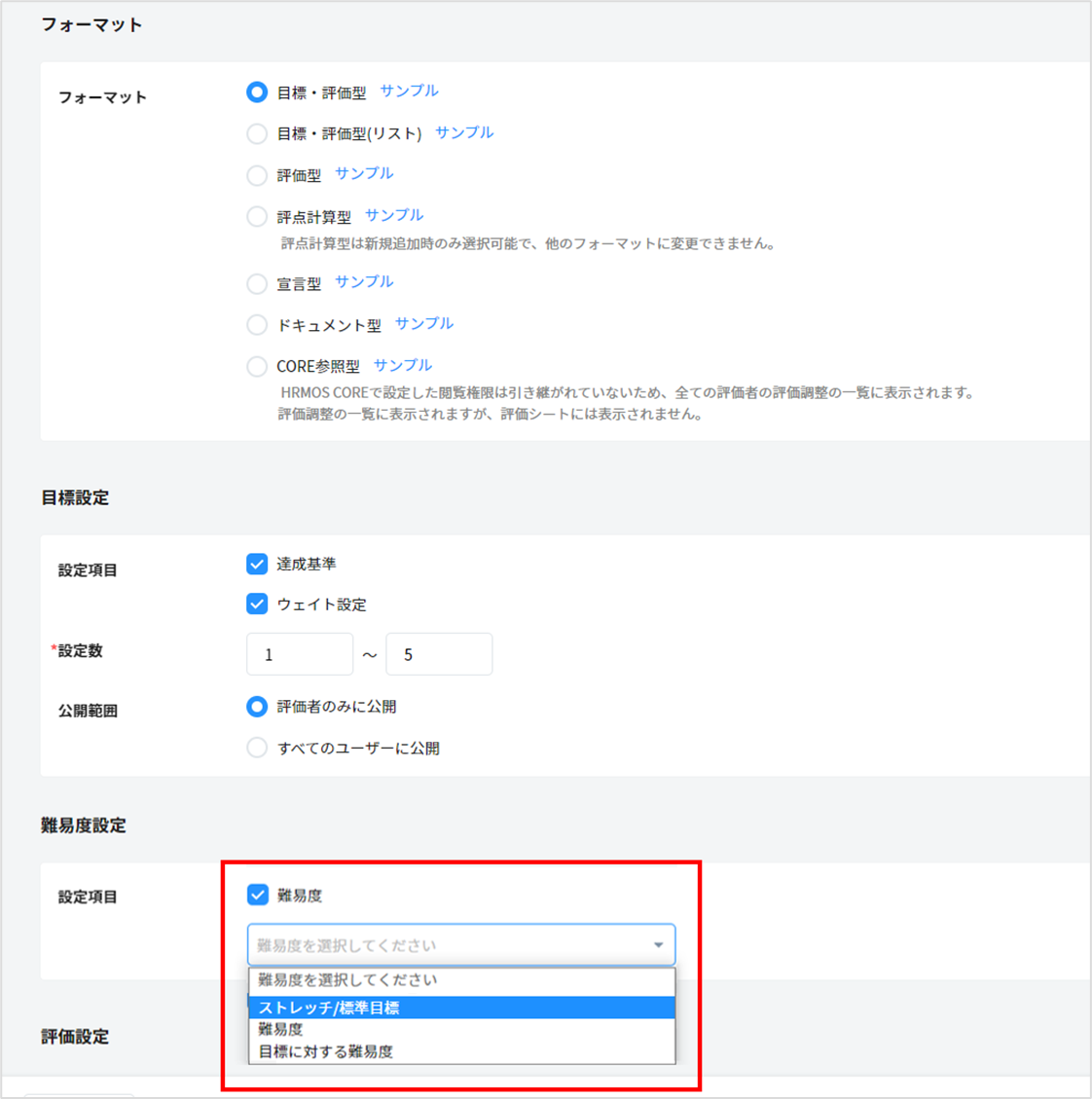Select the ドキュメント型 radio button

tap(257, 325)
